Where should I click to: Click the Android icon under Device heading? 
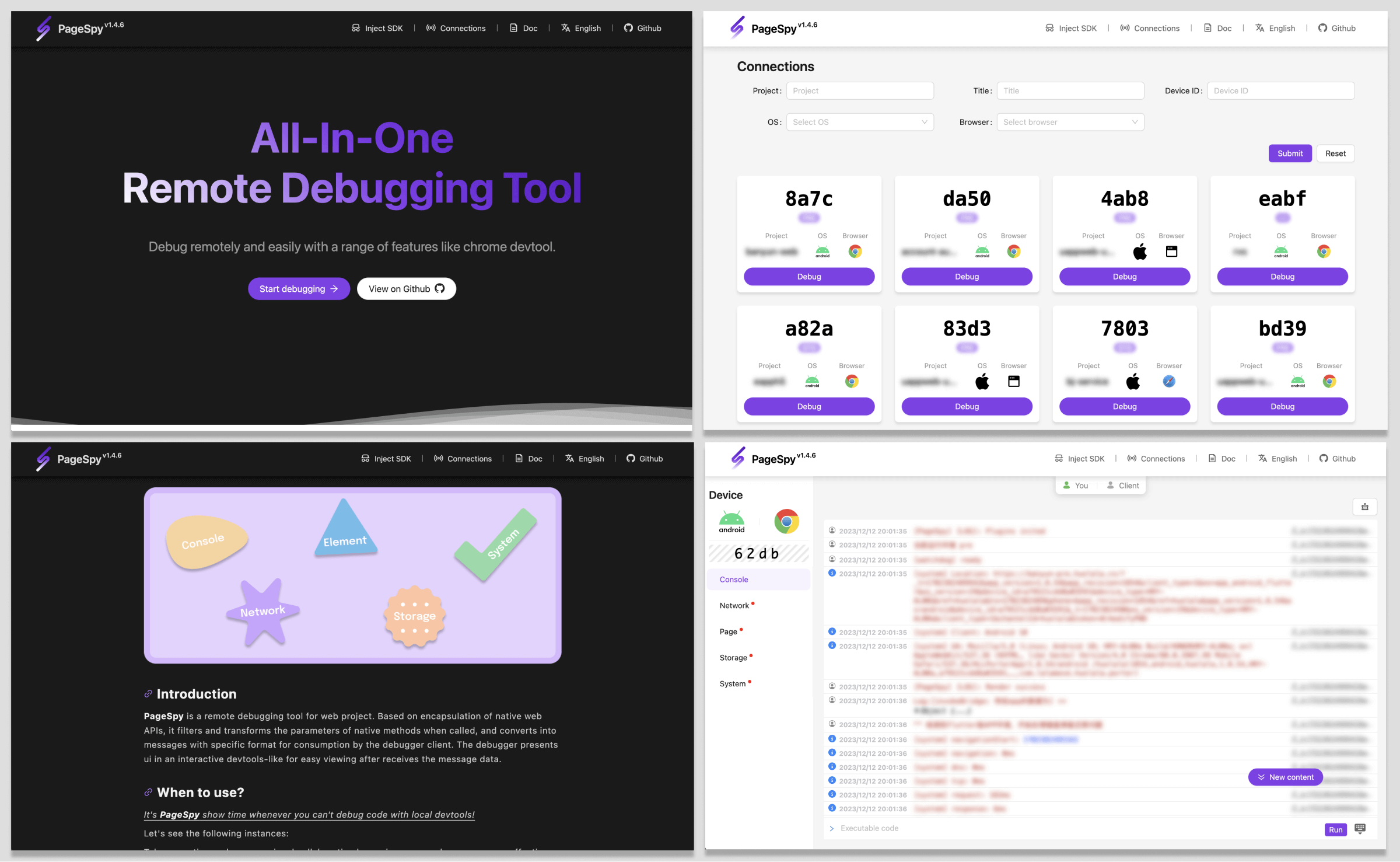pos(731,521)
